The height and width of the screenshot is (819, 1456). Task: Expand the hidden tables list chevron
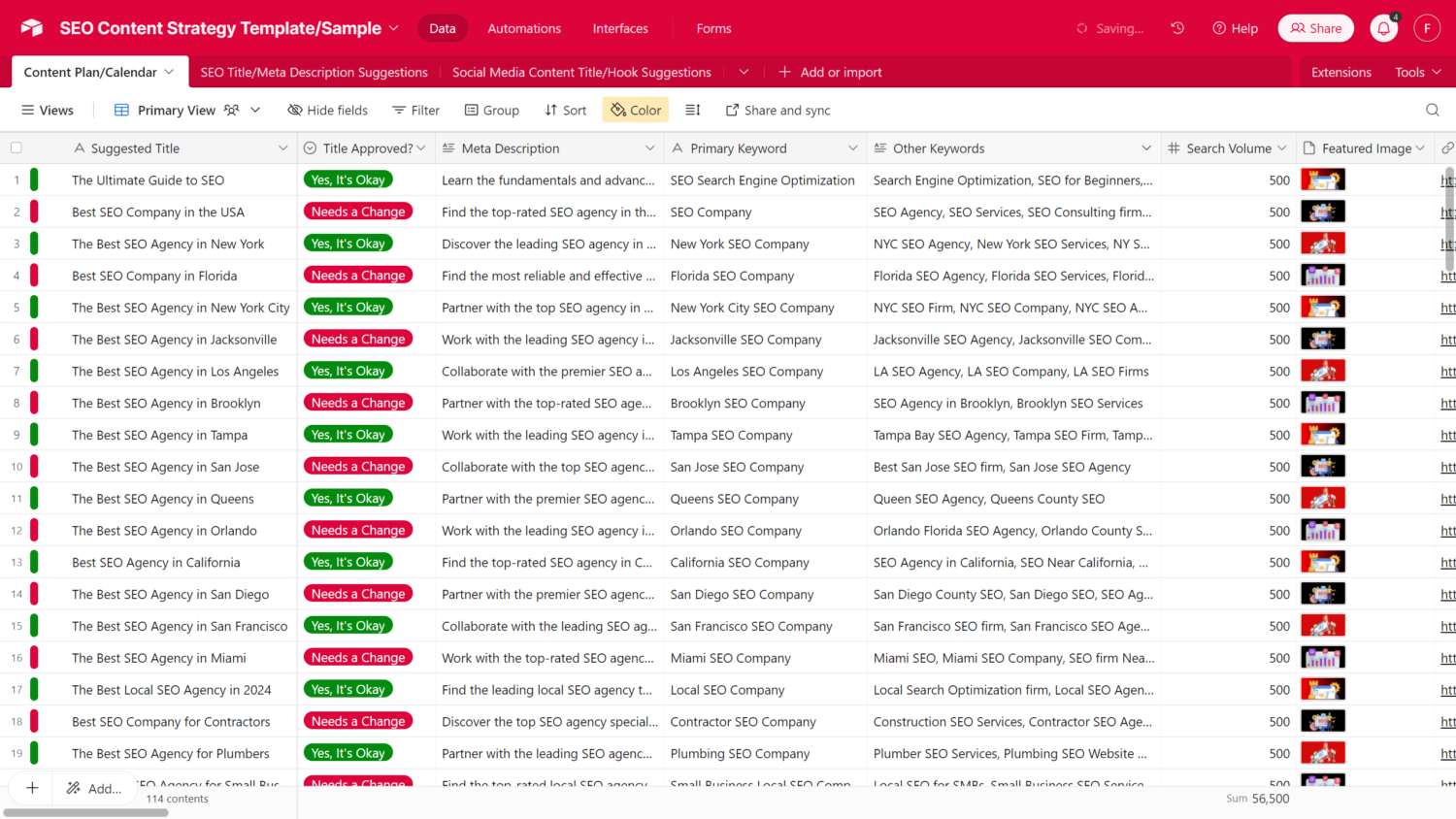tap(744, 72)
